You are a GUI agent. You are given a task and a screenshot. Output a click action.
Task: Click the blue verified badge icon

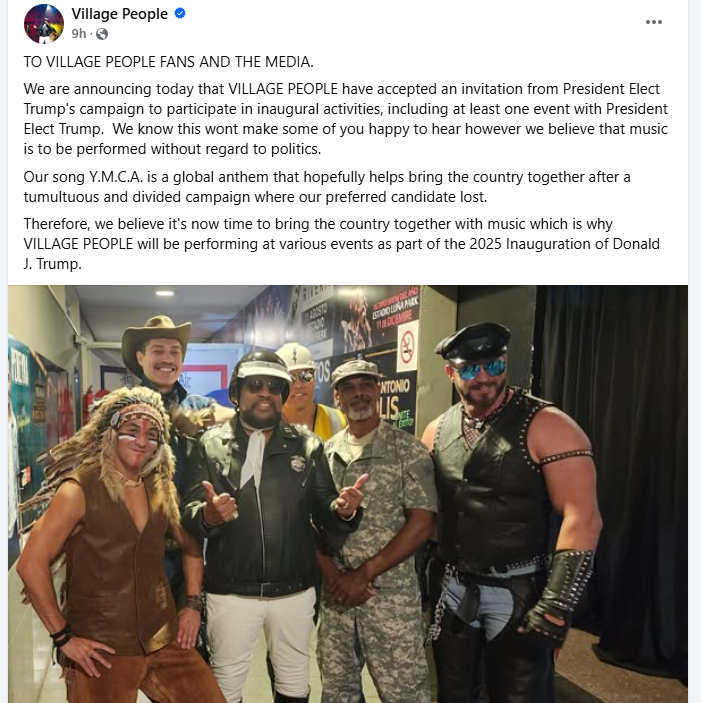[x=180, y=14]
